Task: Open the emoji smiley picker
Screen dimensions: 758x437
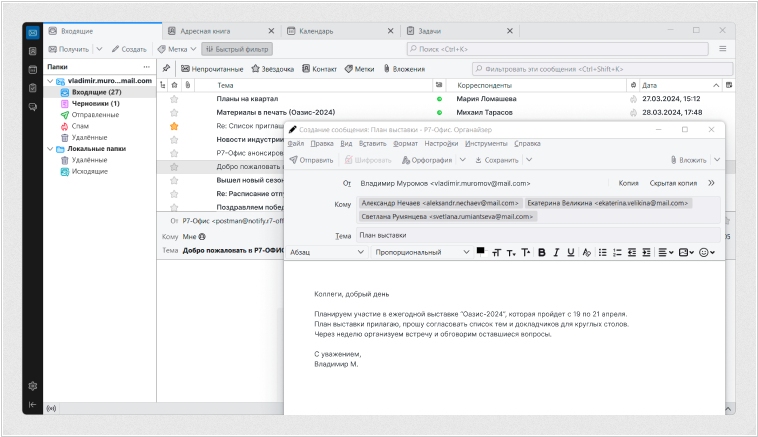Action: (x=706, y=253)
